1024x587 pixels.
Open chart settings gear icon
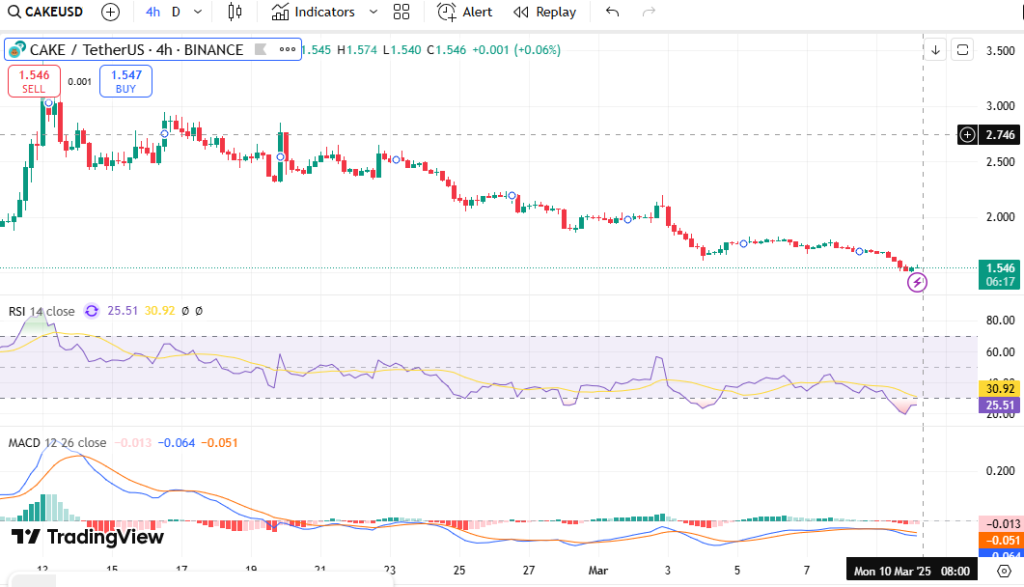click(x=1004, y=571)
